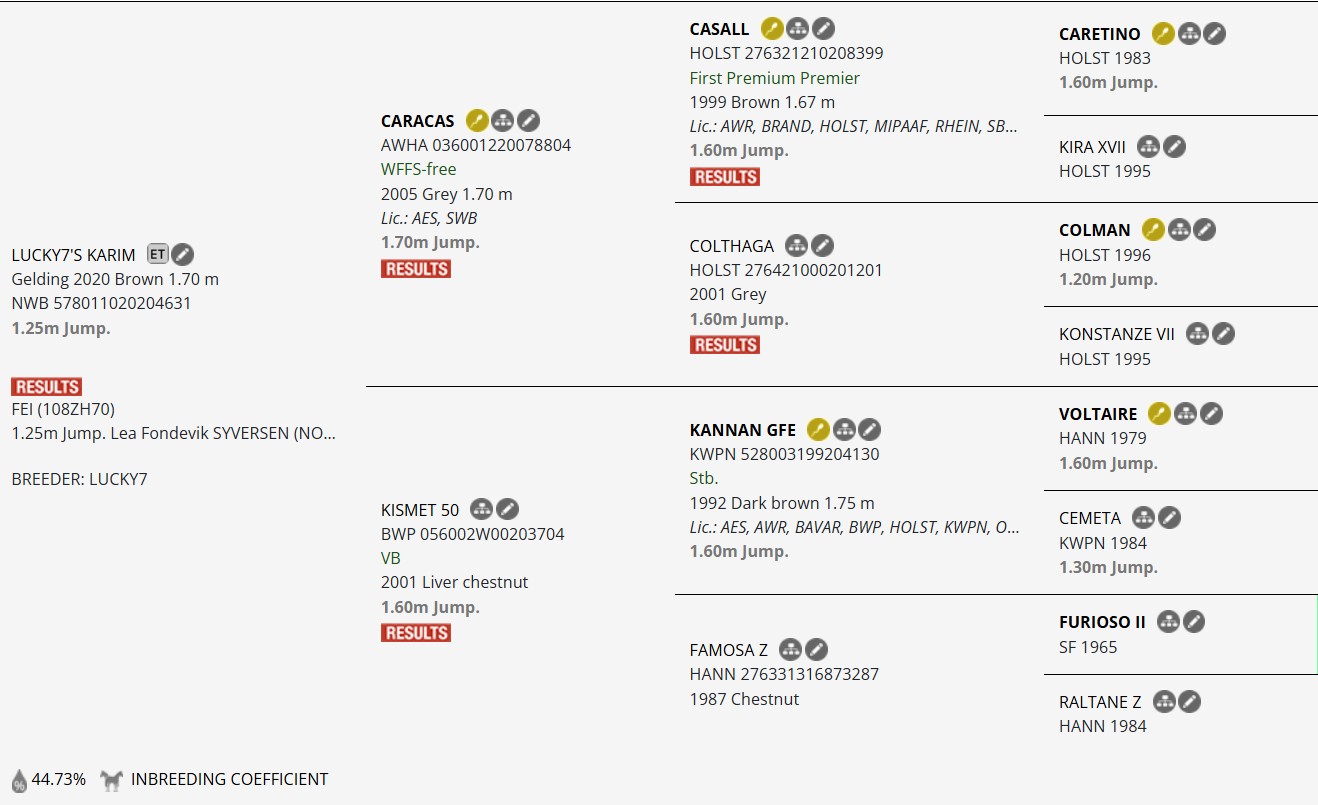Viewport: 1318px width, 805px height.
Task: Click the edit pencil beside KONSTANZE VII
Action: pos(1223,334)
